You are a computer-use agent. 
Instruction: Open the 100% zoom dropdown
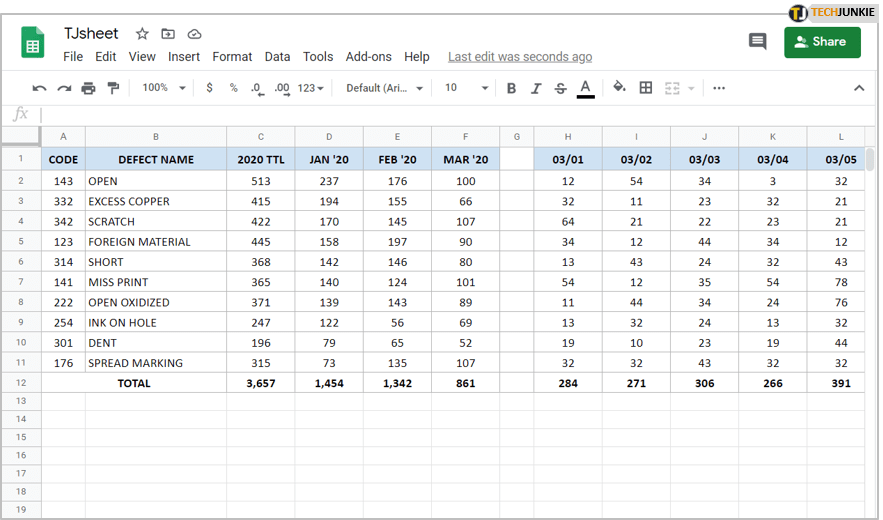[x=164, y=88]
